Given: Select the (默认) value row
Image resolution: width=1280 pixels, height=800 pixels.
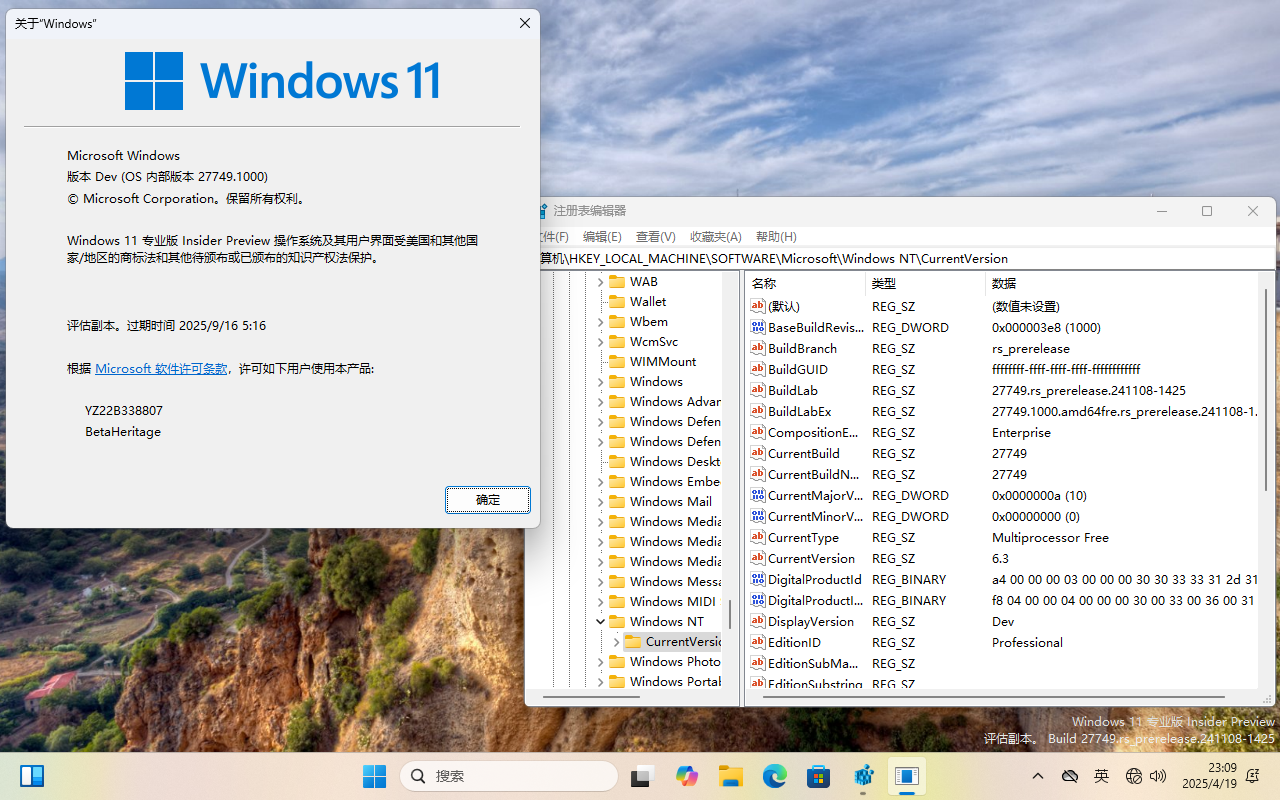Looking at the screenshot, I should (1004, 306).
